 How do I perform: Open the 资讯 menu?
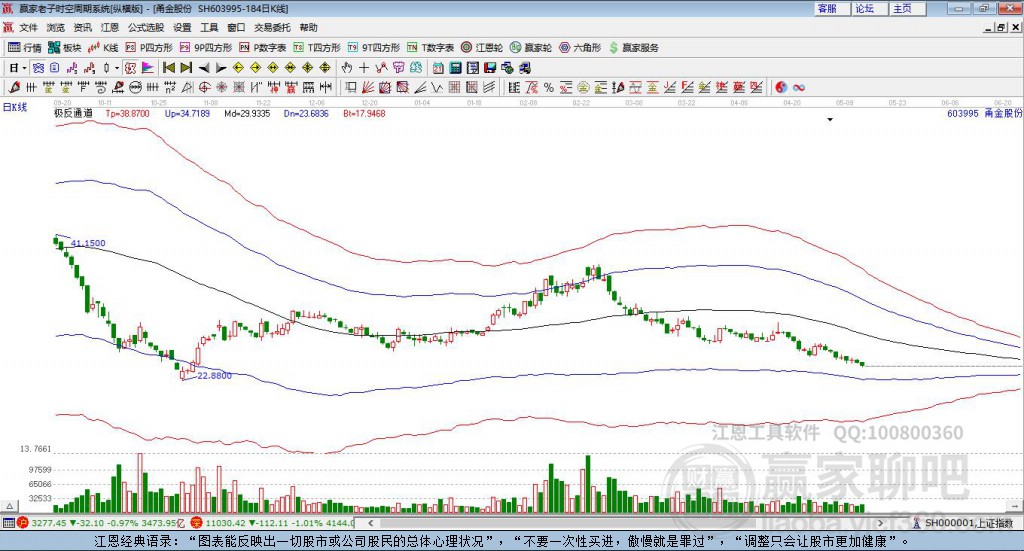[x=82, y=27]
